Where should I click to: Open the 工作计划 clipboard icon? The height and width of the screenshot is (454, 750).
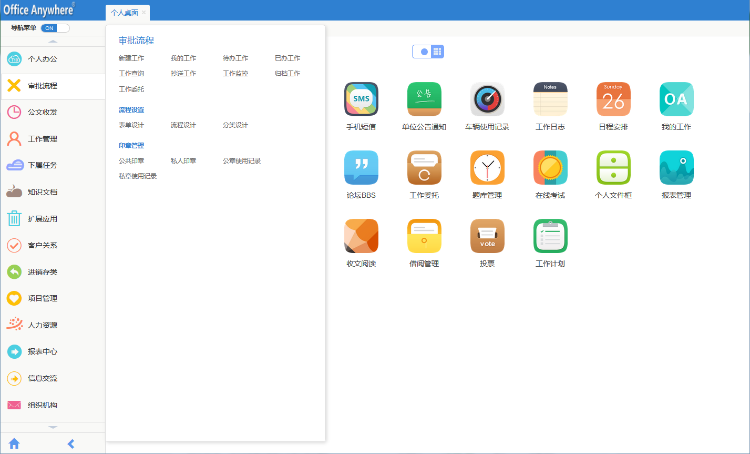pyautogui.click(x=550, y=236)
